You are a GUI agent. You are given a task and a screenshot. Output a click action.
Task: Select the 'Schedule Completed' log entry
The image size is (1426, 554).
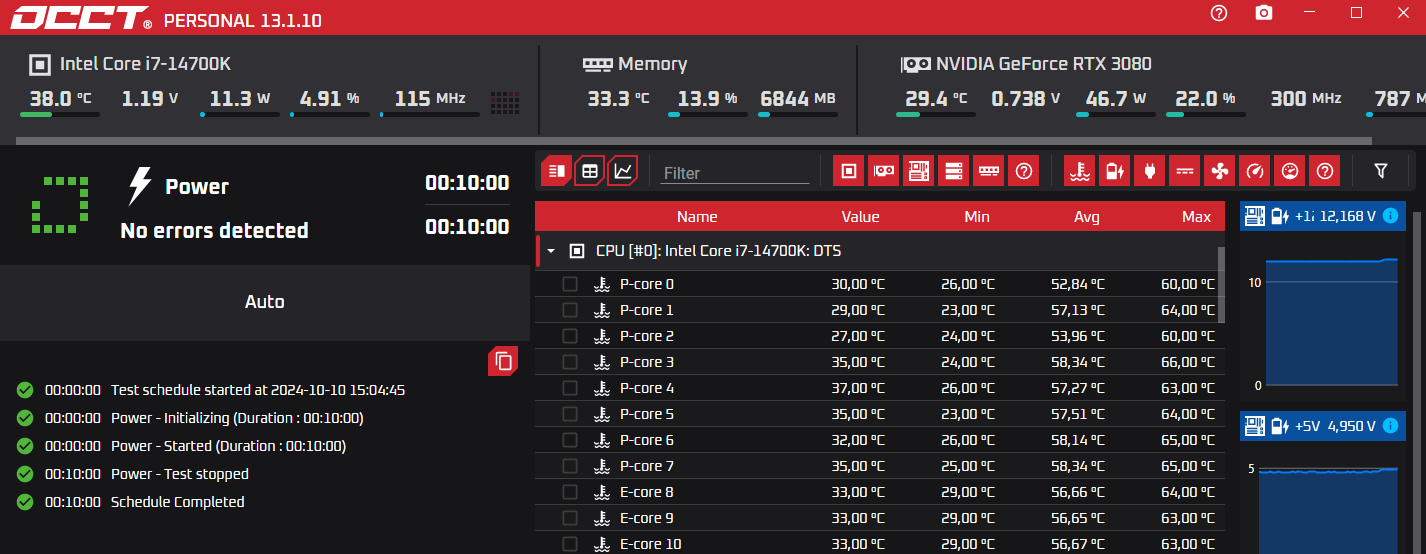click(x=177, y=502)
